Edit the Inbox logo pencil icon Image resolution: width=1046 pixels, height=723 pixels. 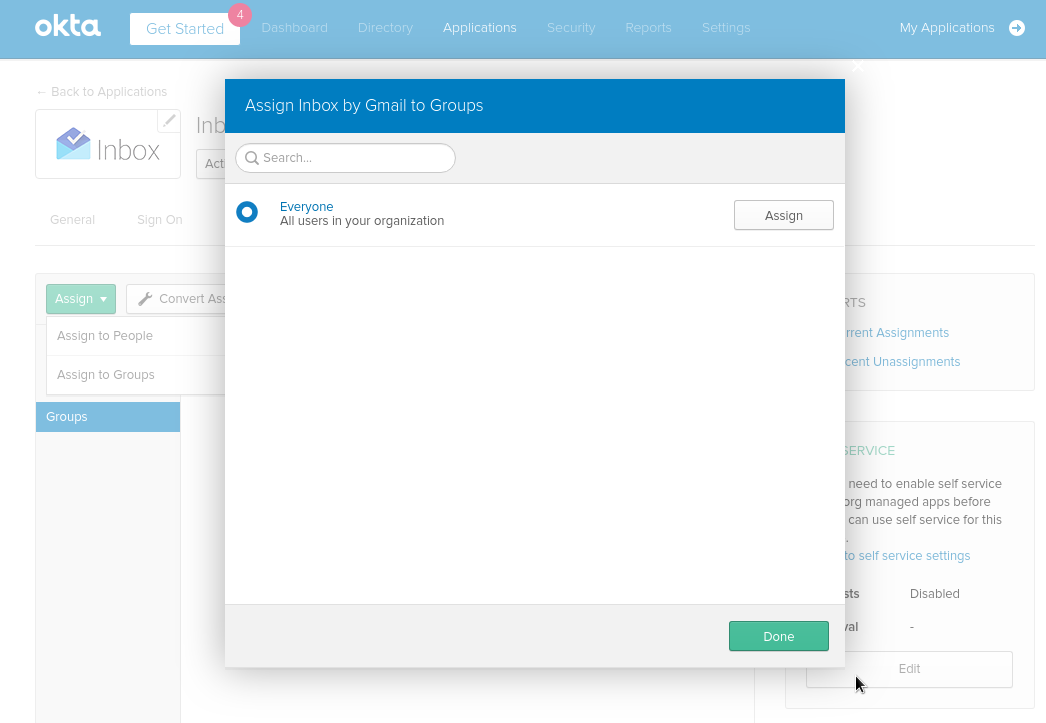(169, 121)
